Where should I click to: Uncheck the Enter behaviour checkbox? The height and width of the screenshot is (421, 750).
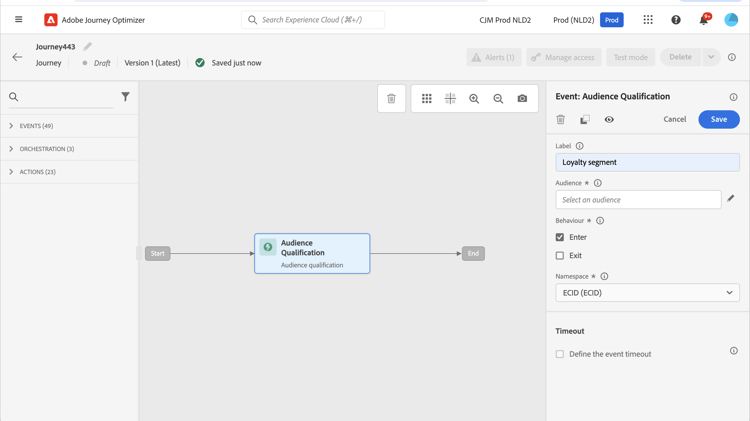(x=560, y=237)
